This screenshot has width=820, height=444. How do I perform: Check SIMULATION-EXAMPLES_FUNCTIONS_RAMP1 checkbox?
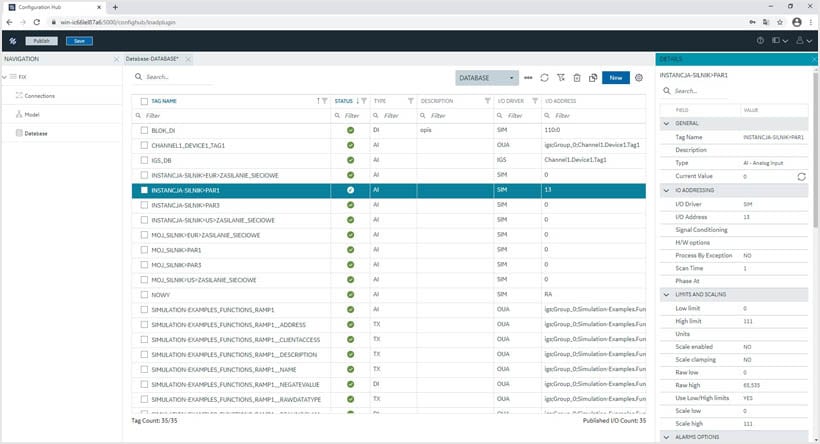coord(144,310)
